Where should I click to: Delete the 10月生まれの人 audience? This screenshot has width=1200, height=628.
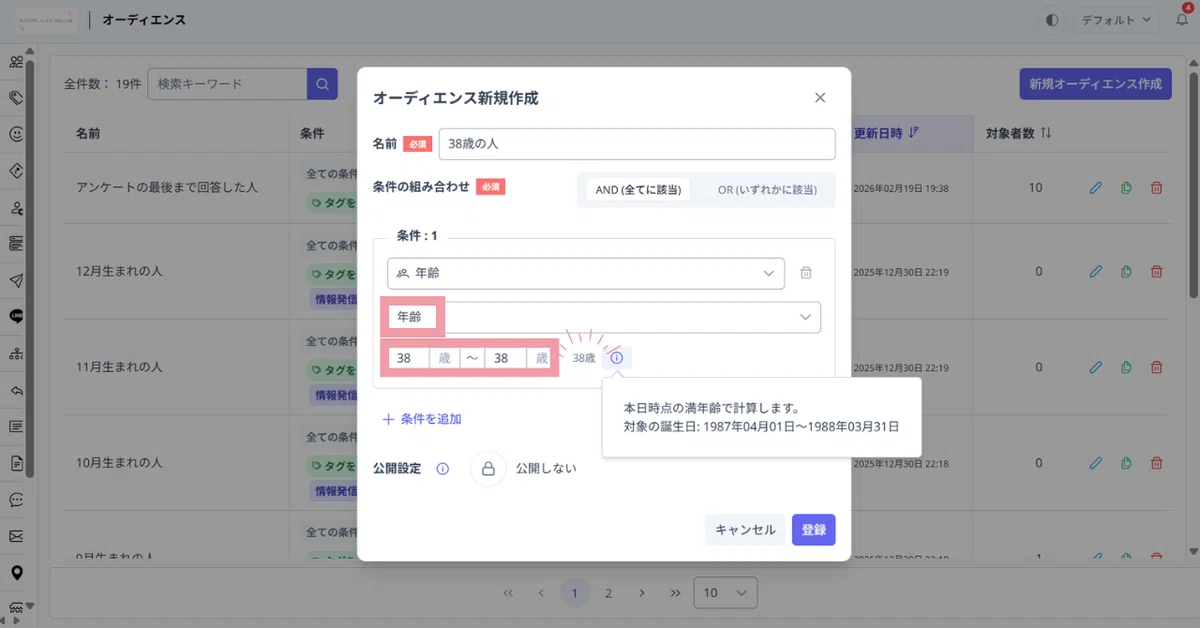pyautogui.click(x=1157, y=463)
